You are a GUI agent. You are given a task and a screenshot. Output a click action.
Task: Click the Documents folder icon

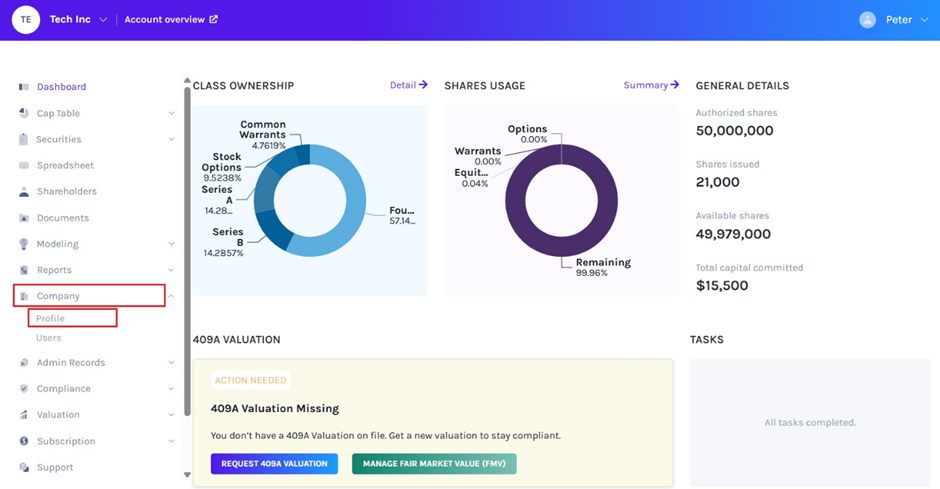pos(24,217)
